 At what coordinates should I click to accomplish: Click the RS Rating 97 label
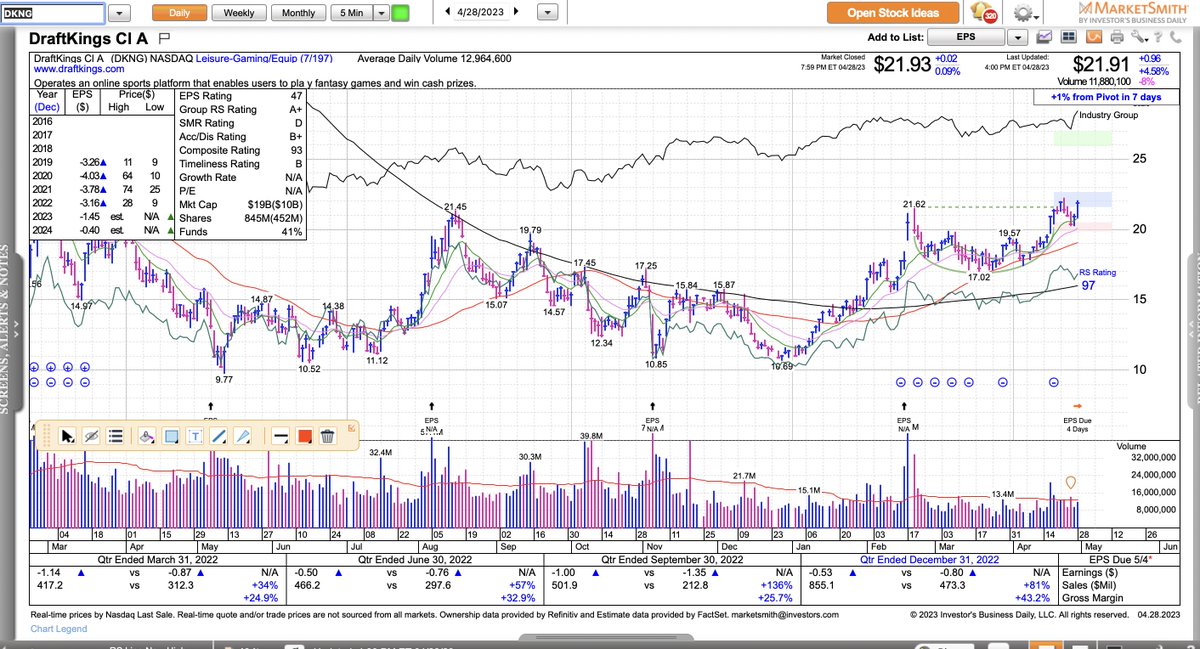pos(1097,279)
